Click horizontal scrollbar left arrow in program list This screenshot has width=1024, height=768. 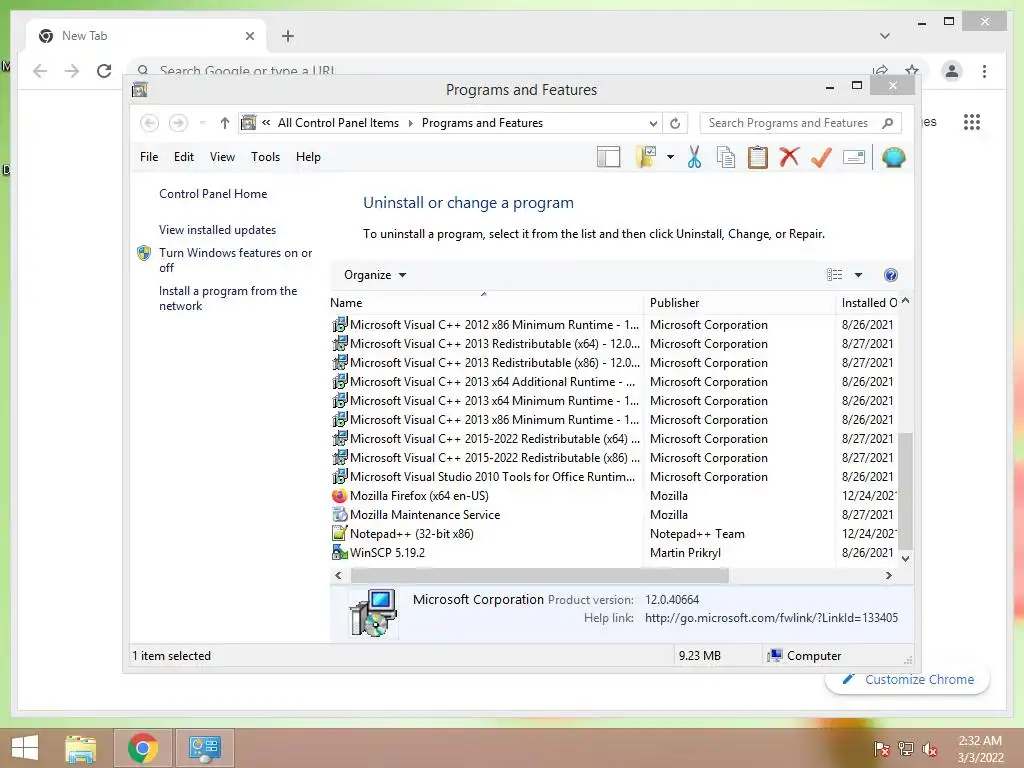pyautogui.click(x=338, y=575)
